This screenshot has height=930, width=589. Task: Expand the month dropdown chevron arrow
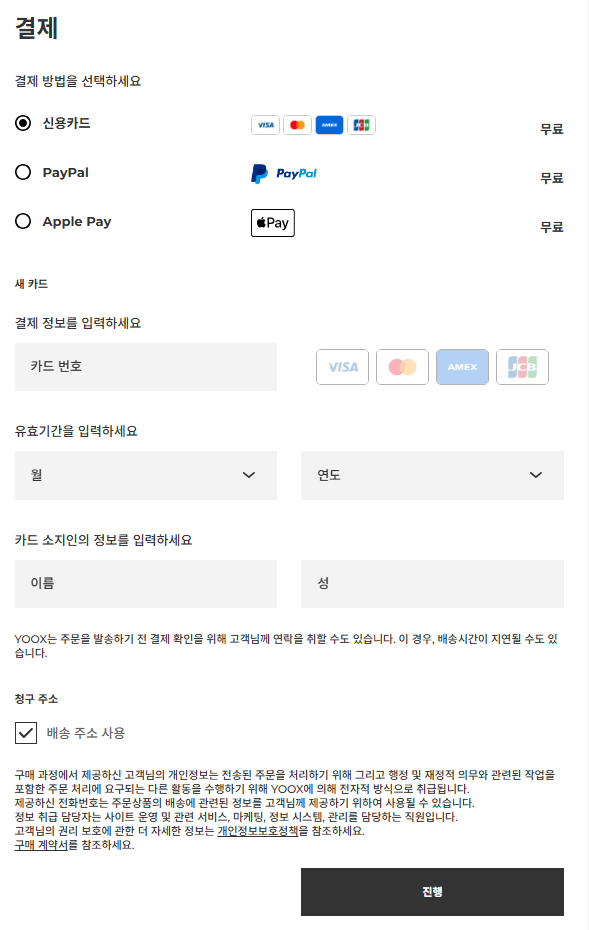(x=250, y=475)
